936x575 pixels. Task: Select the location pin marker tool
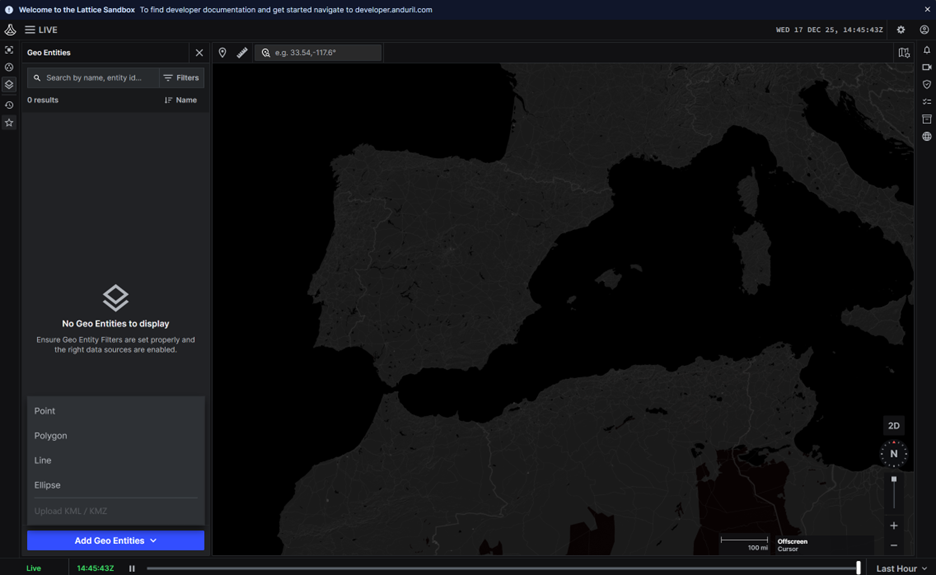coord(222,53)
